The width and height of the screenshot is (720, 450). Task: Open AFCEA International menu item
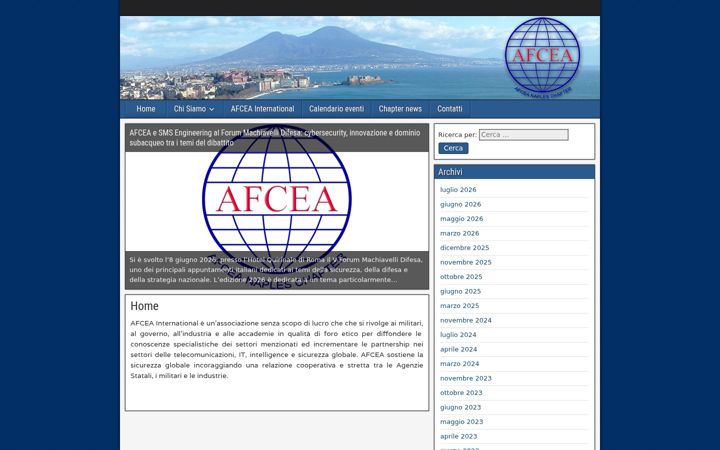(x=262, y=109)
